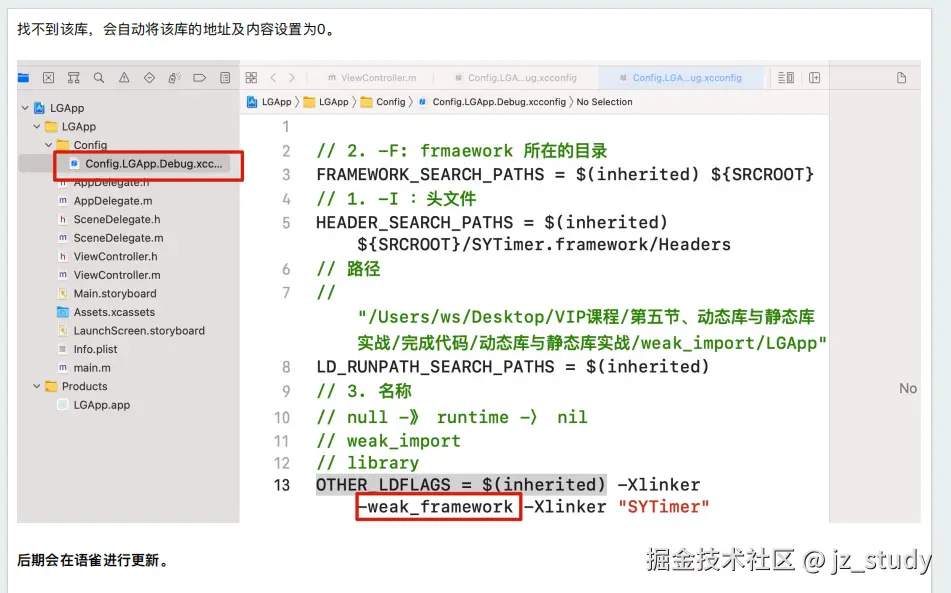Open the Symbol navigator icon
The width and height of the screenshot is (951, 593).
(73, 78)
